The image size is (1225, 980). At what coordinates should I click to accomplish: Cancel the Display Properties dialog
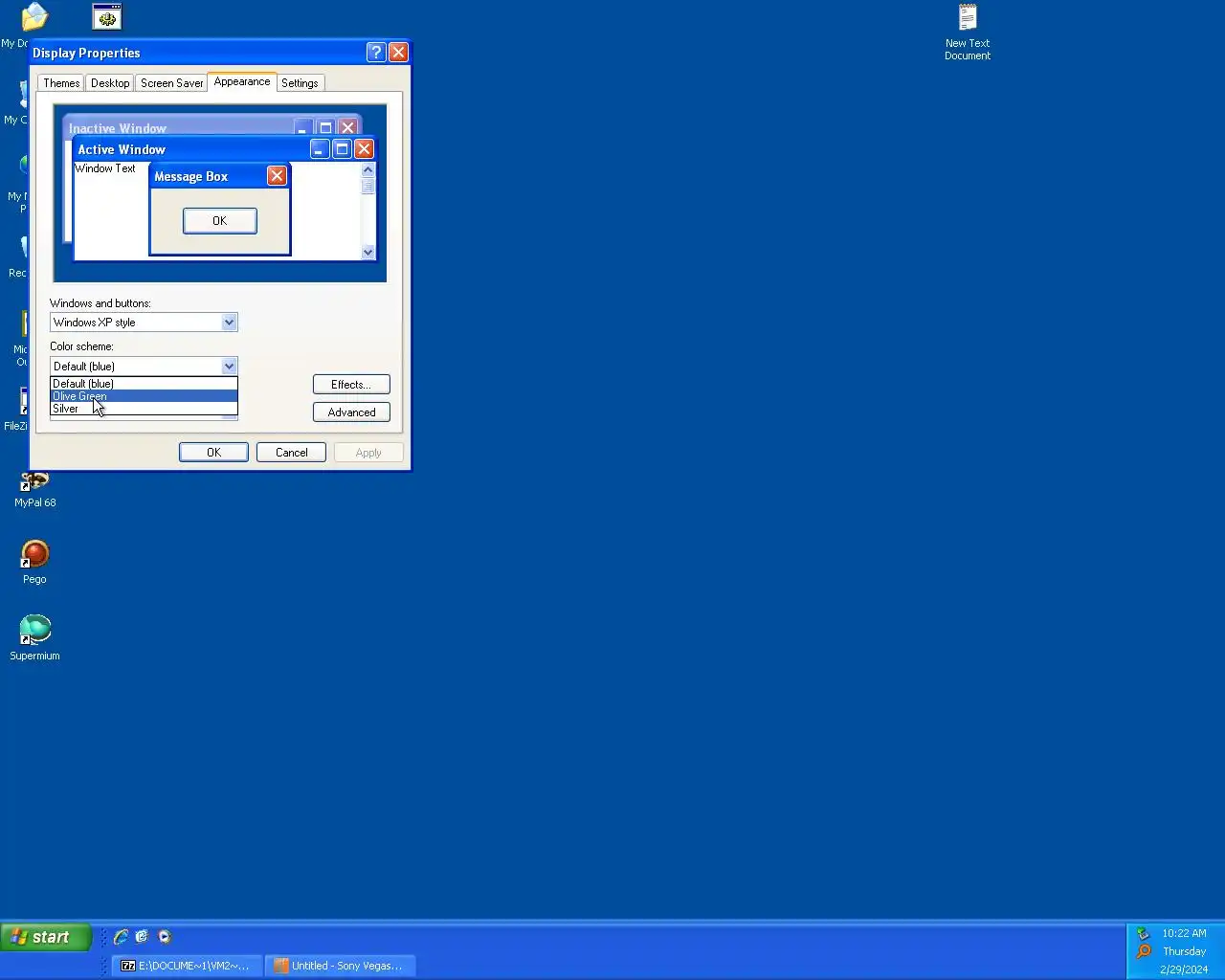[x=291, y=453]
